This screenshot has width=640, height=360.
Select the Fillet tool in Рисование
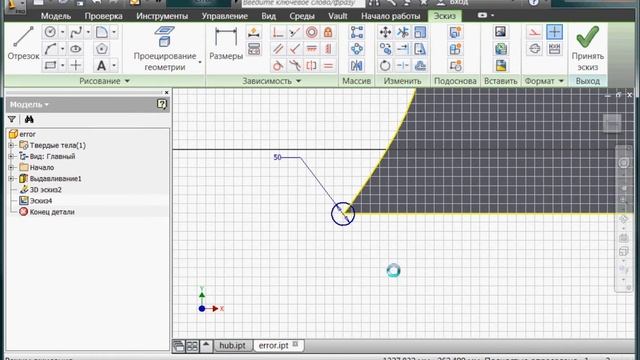pos(102,32)
